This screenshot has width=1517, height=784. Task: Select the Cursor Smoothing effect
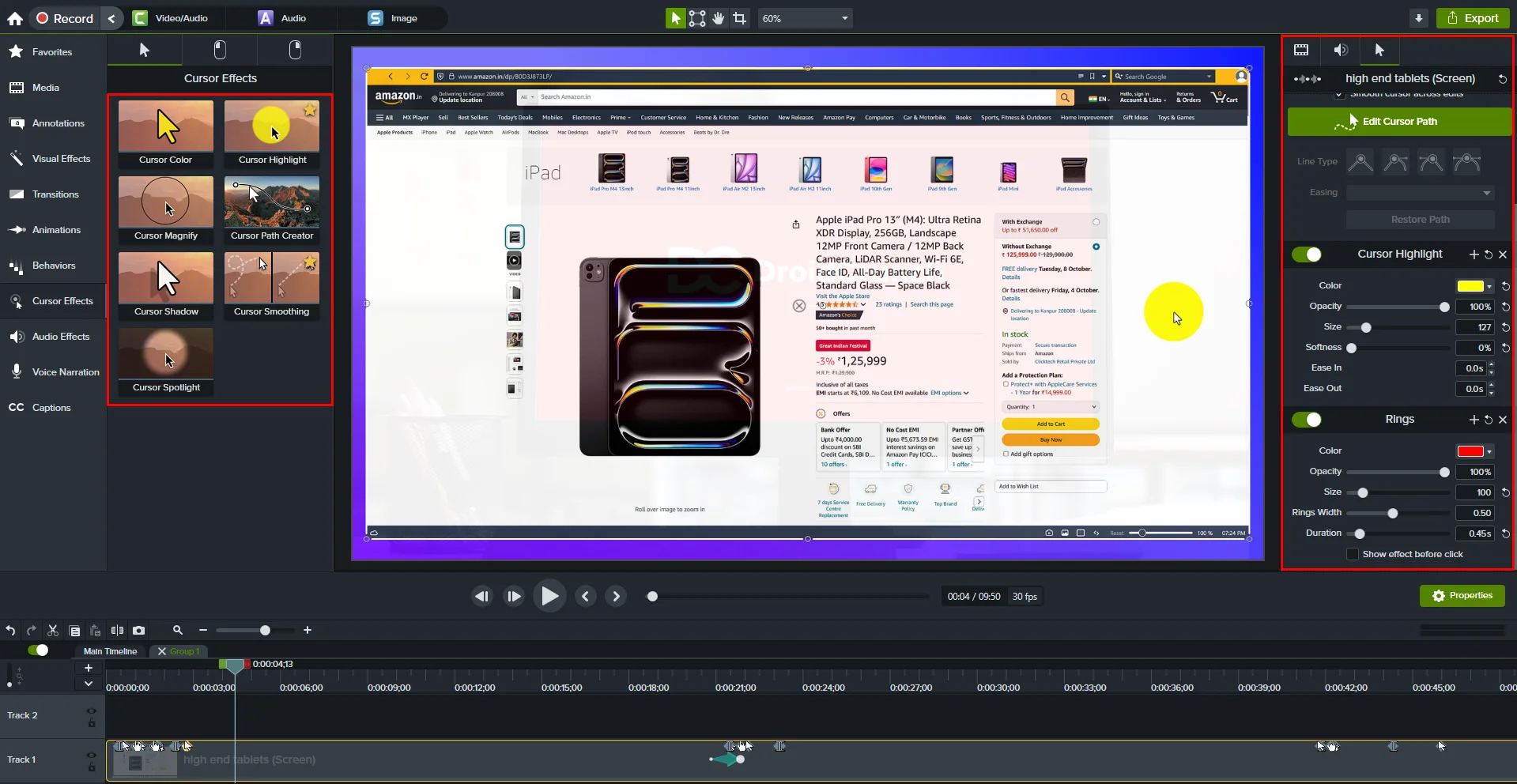pos(272,285)
